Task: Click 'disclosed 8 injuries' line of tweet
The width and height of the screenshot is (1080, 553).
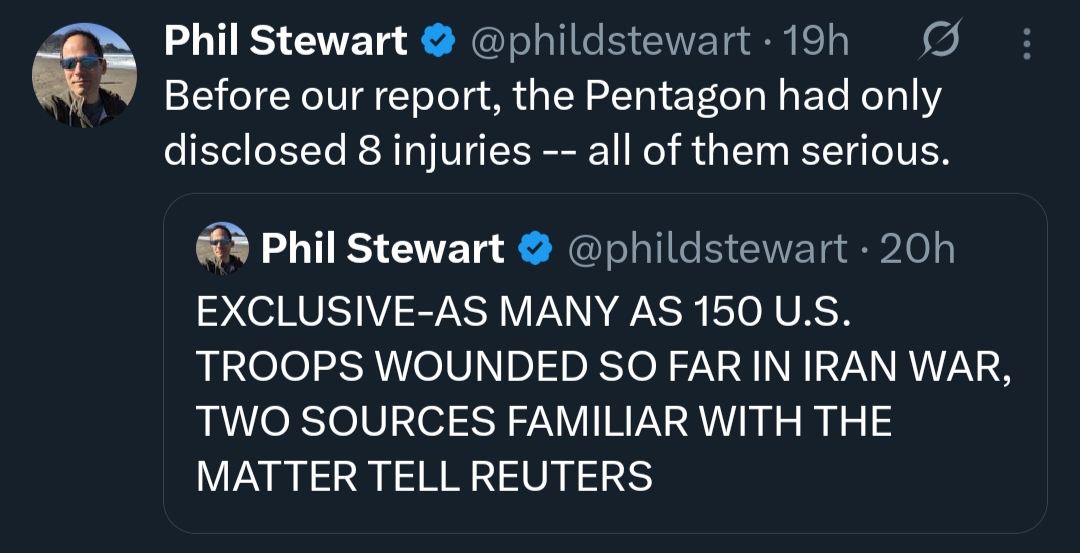Action: pyautogui.click(x=347, y=151)
